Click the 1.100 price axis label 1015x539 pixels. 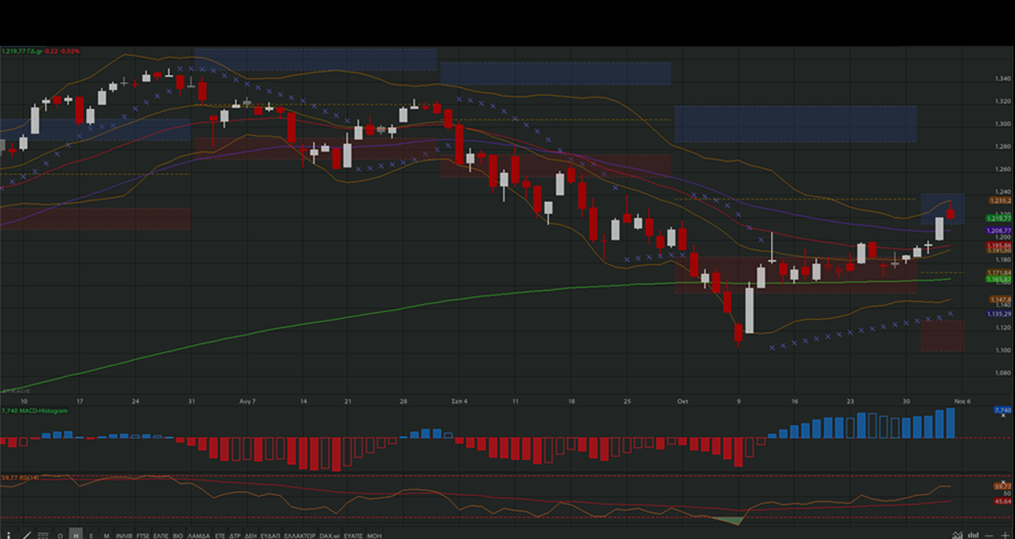[1003, 350]
